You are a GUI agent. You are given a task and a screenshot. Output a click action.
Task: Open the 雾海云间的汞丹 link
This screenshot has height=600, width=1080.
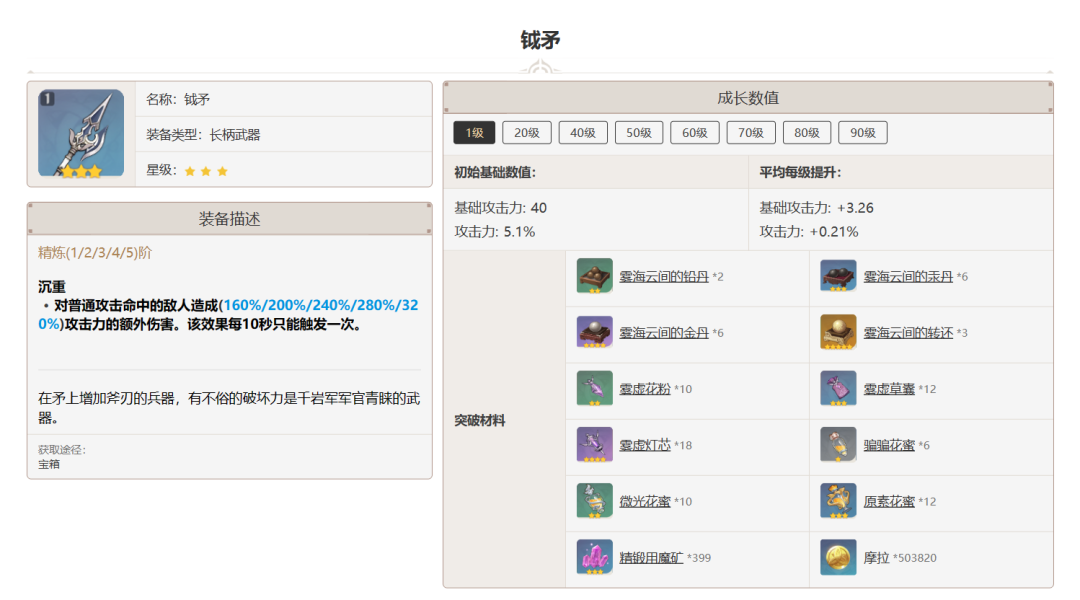coord(908,276)
